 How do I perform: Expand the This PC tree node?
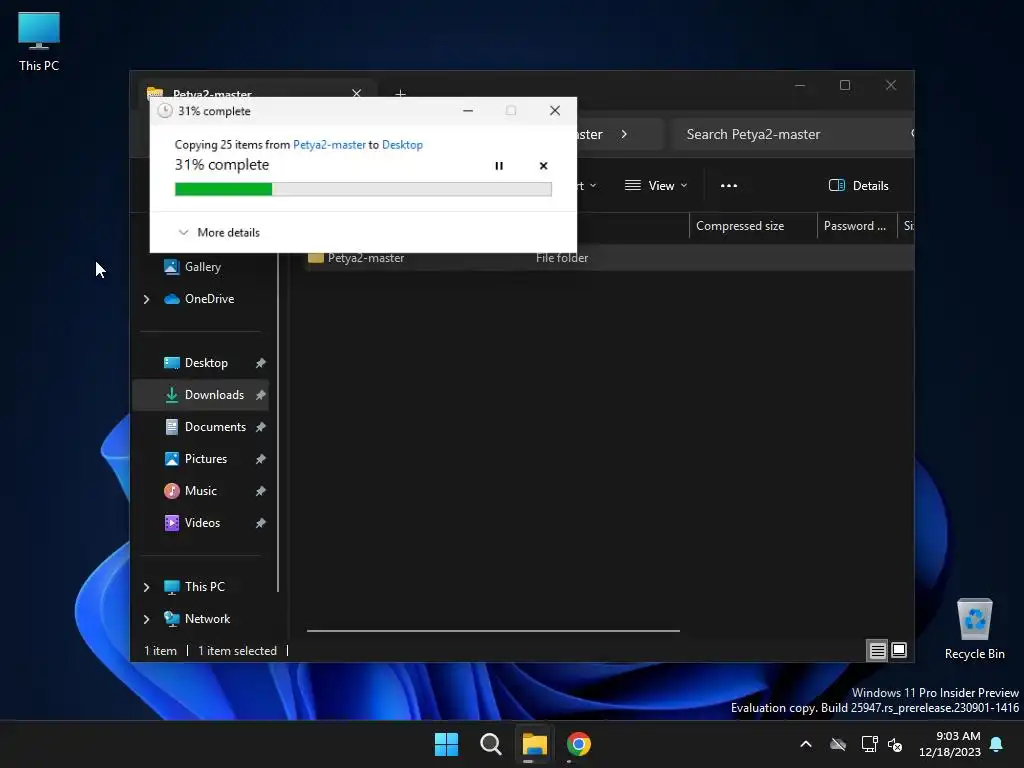pos(146,587)
